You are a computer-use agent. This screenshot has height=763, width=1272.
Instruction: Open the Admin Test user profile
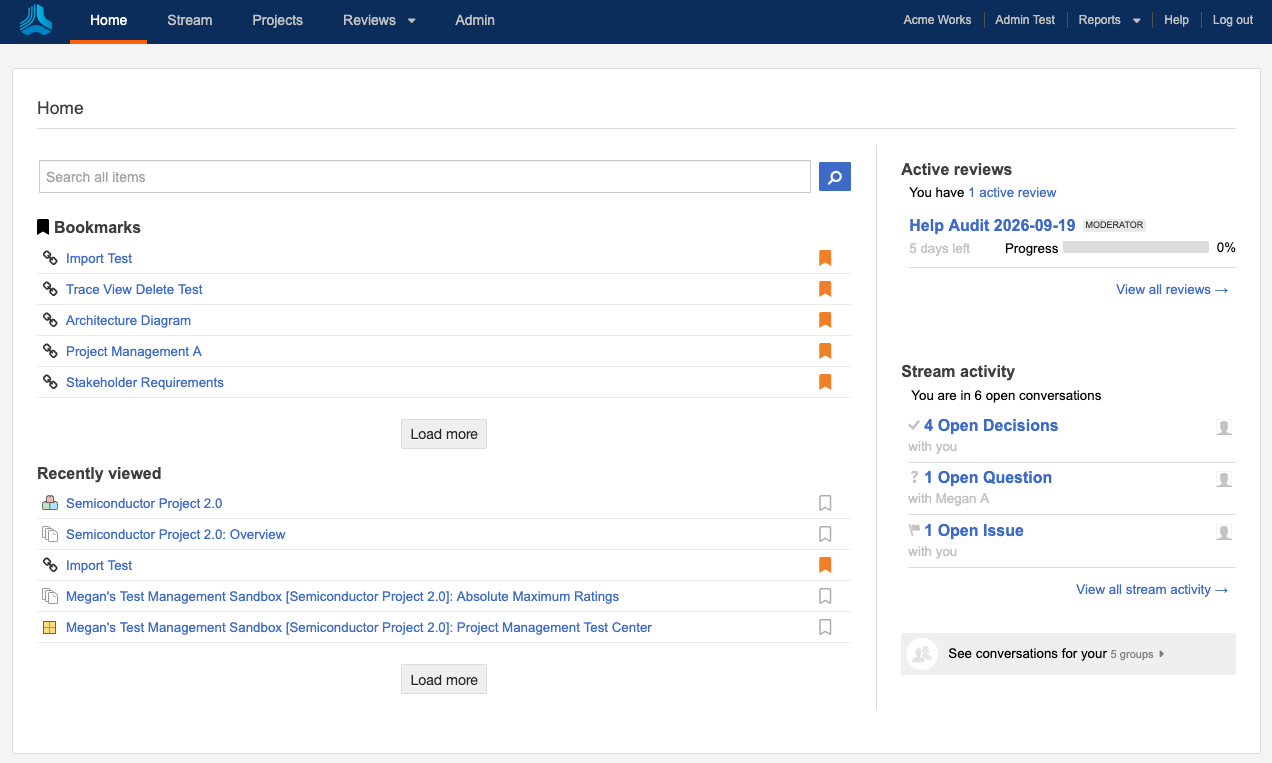pos(1025,20)
